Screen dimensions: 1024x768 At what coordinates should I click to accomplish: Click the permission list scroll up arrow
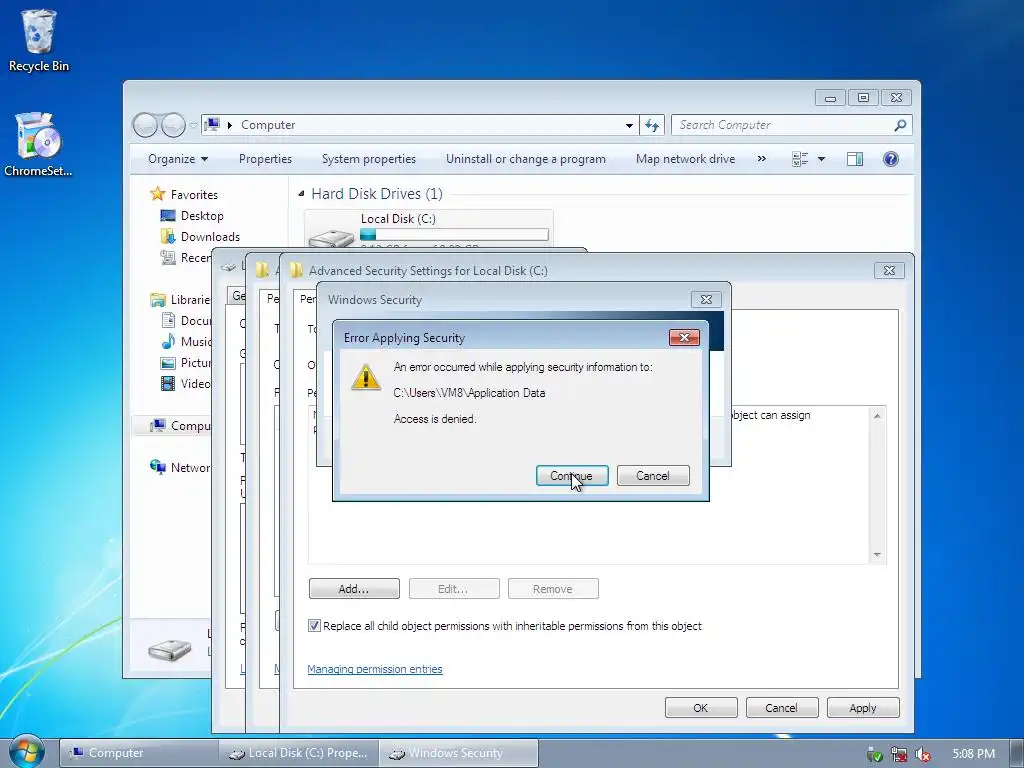pyautogui.click(x=877, y=415)
